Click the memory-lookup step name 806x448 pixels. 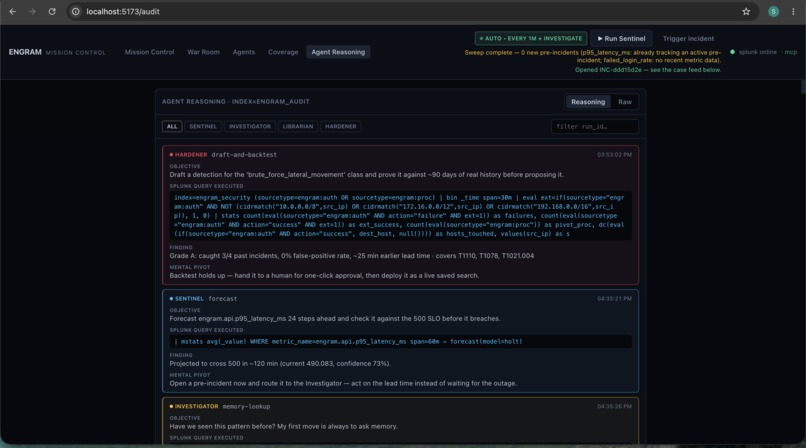[x=246, y=406]
